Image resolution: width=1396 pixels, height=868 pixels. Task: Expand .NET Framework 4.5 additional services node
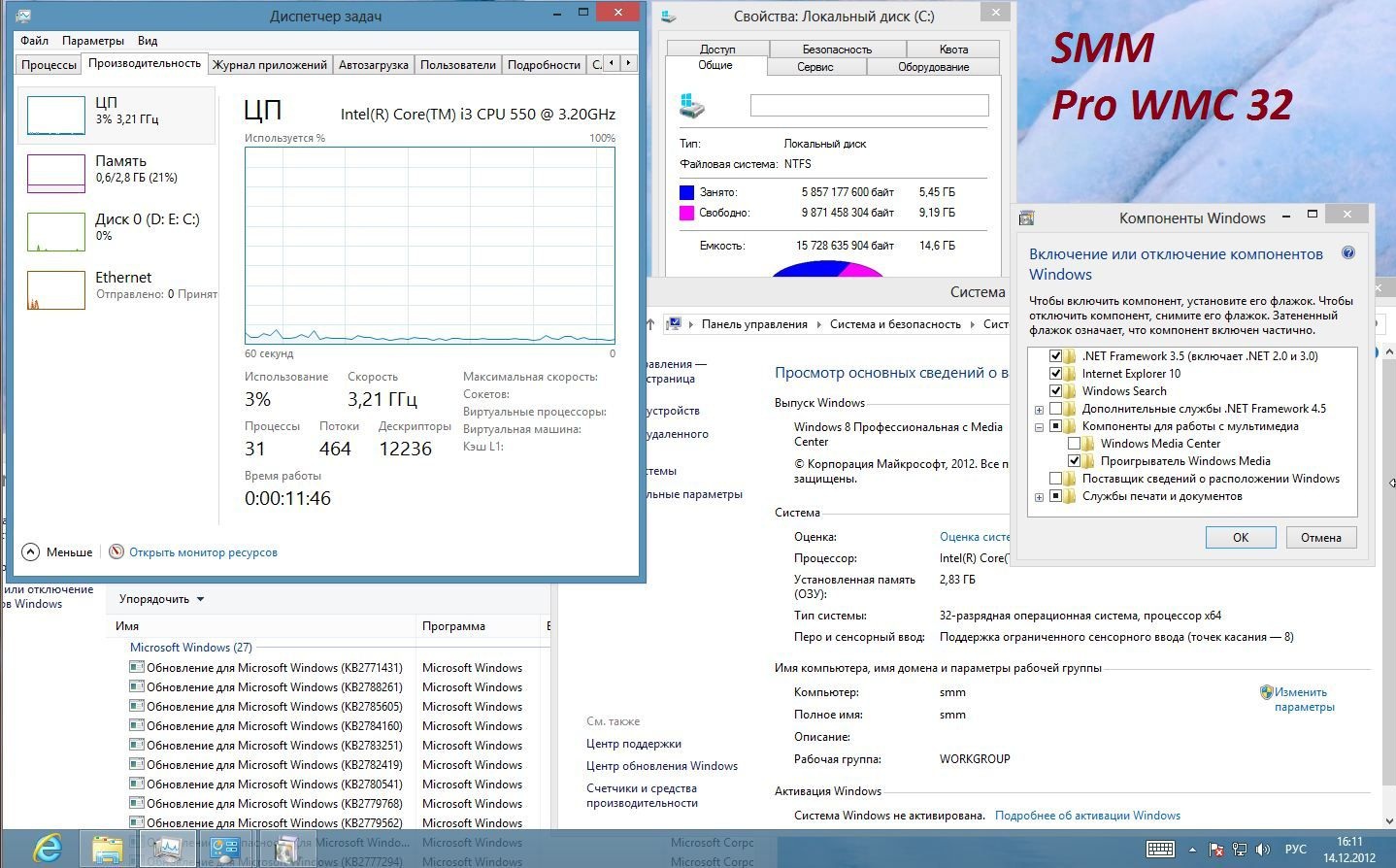(1039, 409)
